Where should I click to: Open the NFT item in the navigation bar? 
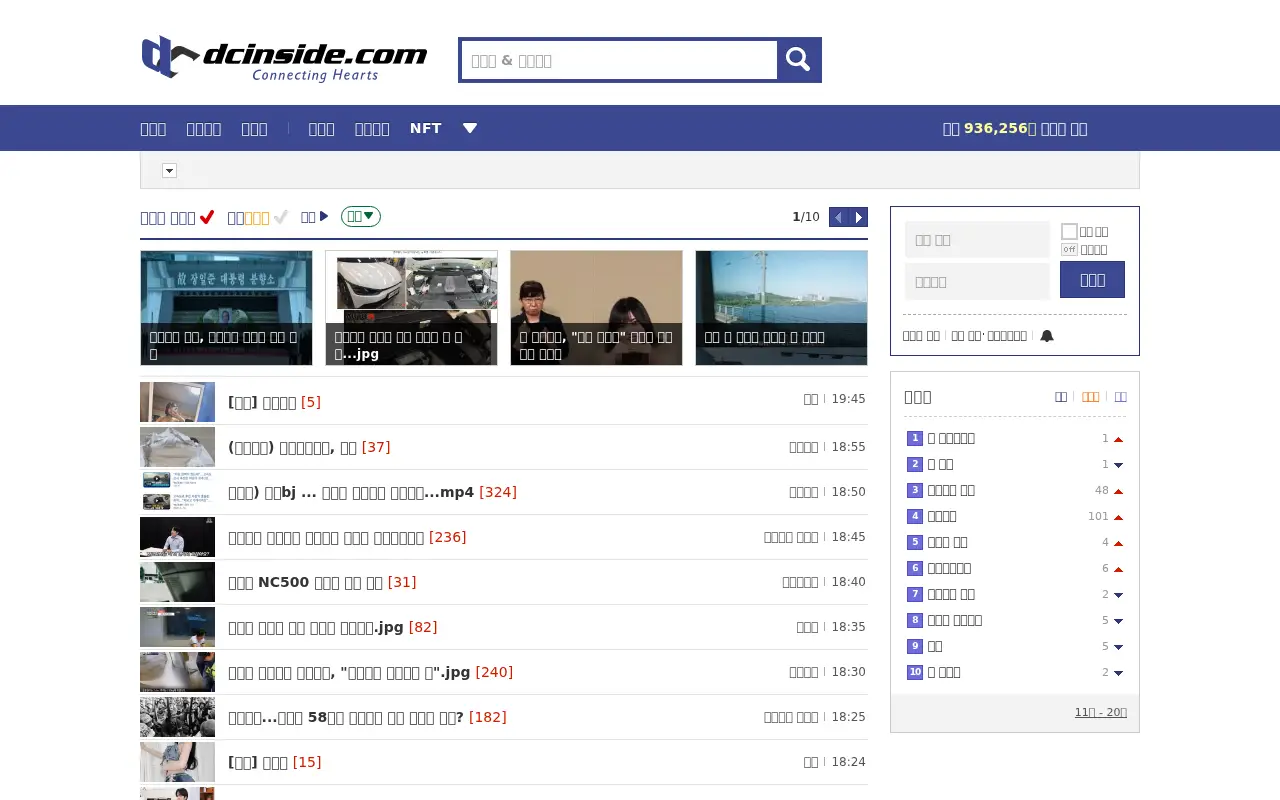(425, 128)
